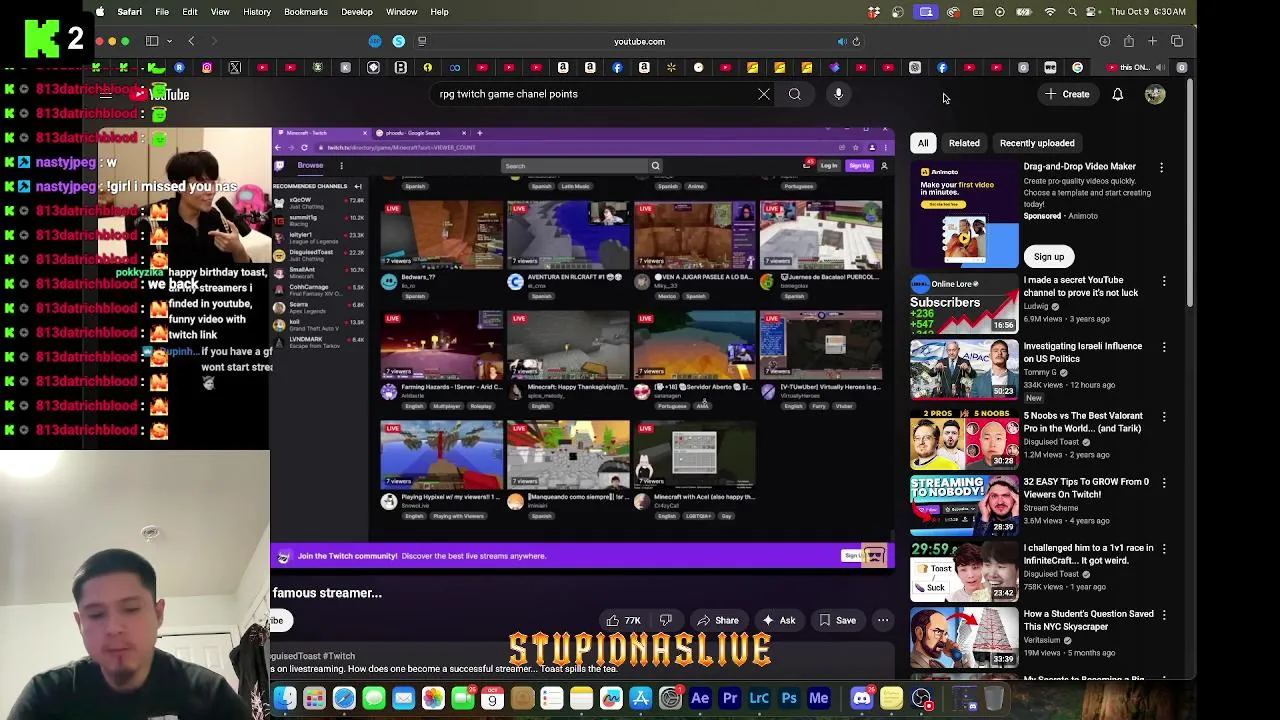Open How a Student's Question Saved skyscraper title
The width and height of the screenshot is (1280, 720).
click(1088, 620)
